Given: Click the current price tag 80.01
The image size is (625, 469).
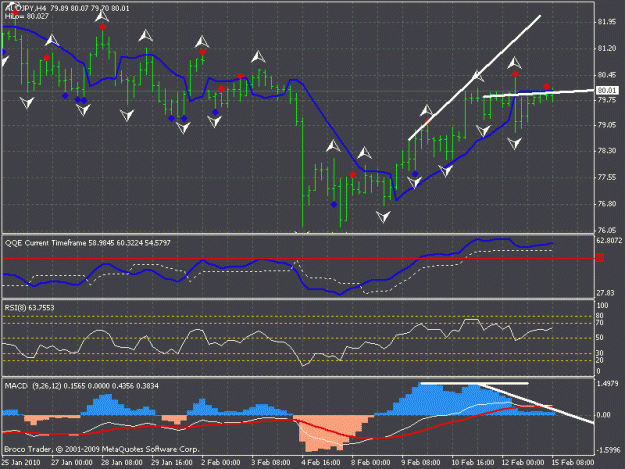Looking at the screenshot, I should pyautogui.click(x=607, y=90).
